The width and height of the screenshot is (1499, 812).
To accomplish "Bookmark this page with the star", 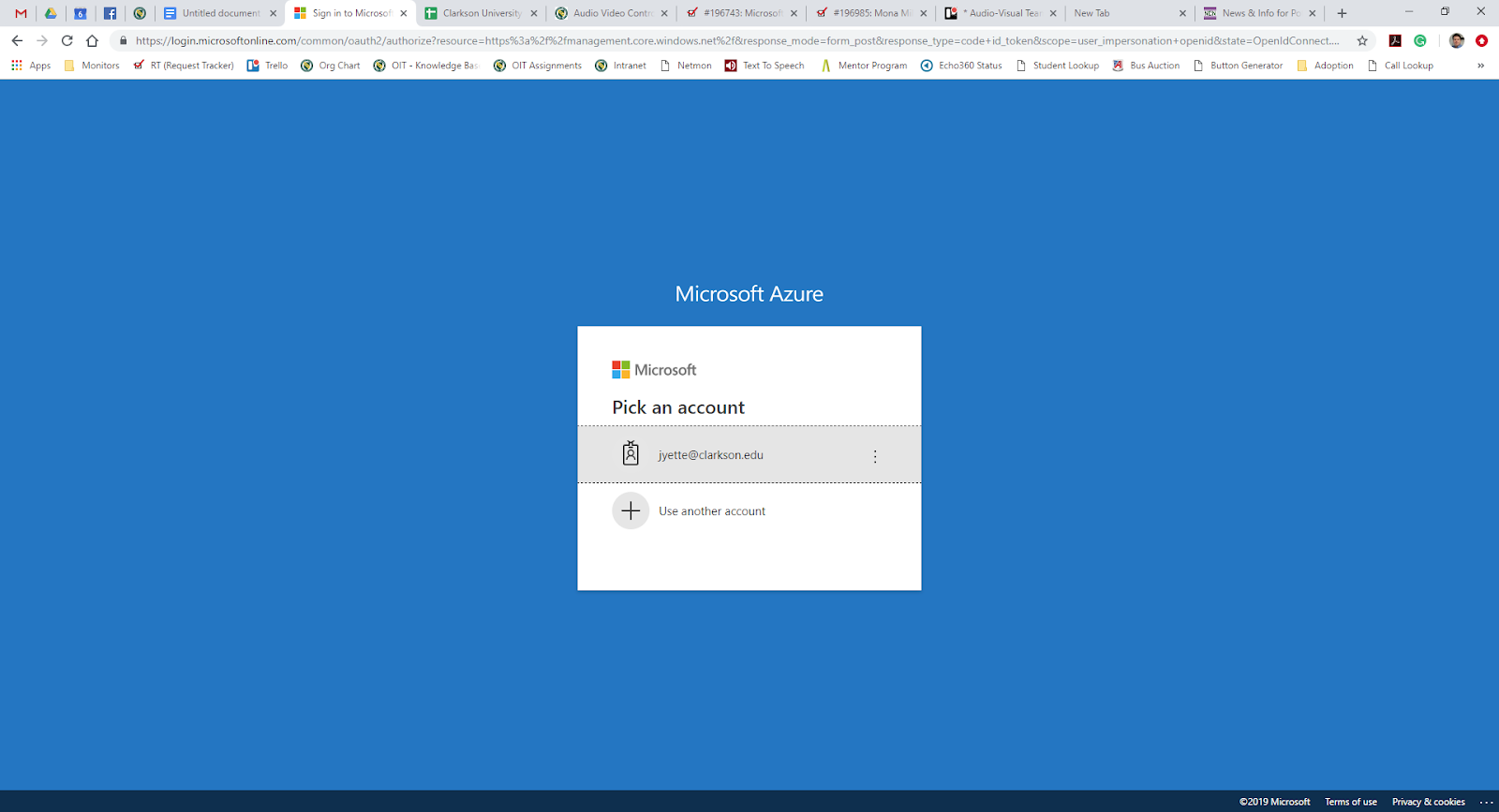I will [x=1362, y=40].
